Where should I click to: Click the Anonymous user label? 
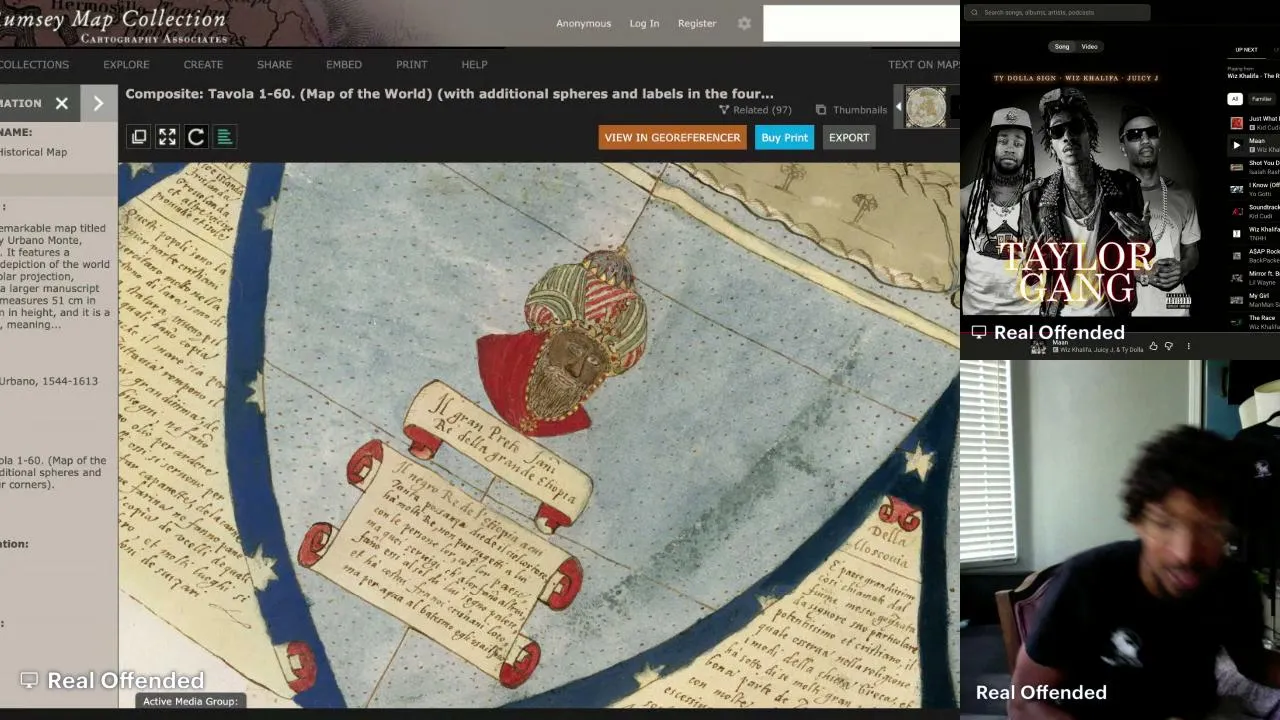click(x=583, y=23)
